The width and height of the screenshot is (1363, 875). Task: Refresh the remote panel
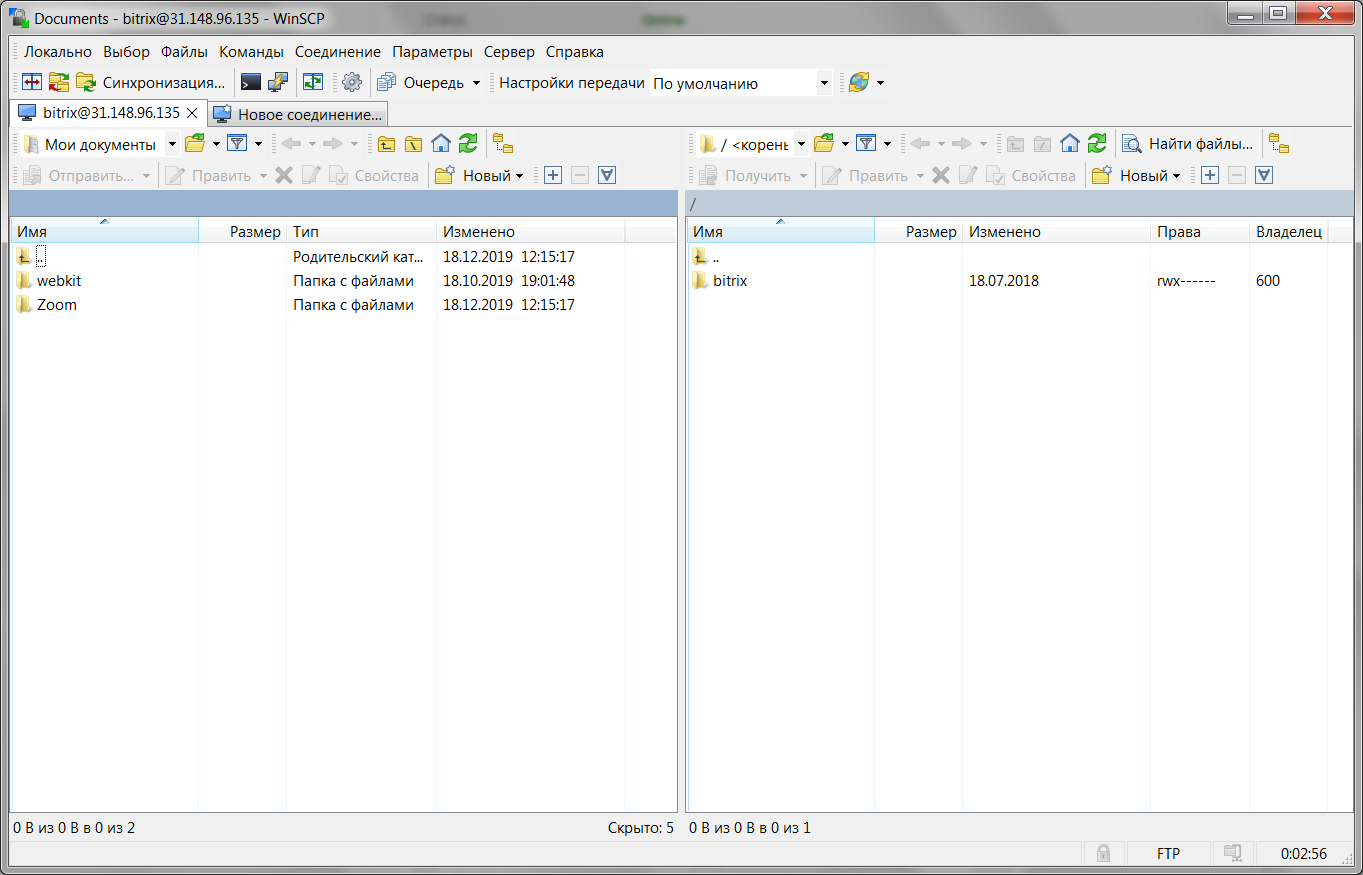(x=1097, y=144)
